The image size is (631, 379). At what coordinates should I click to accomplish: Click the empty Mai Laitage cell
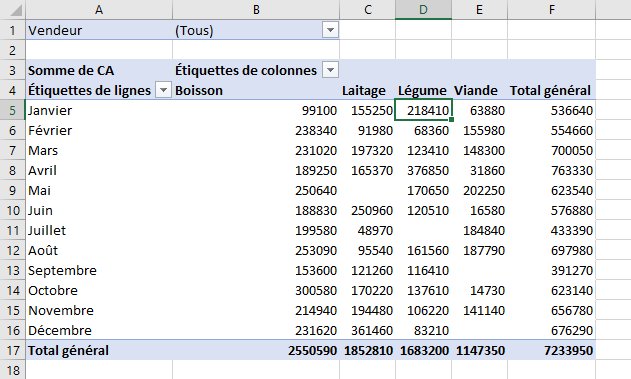pyautogui.click(x=367, y=190)
